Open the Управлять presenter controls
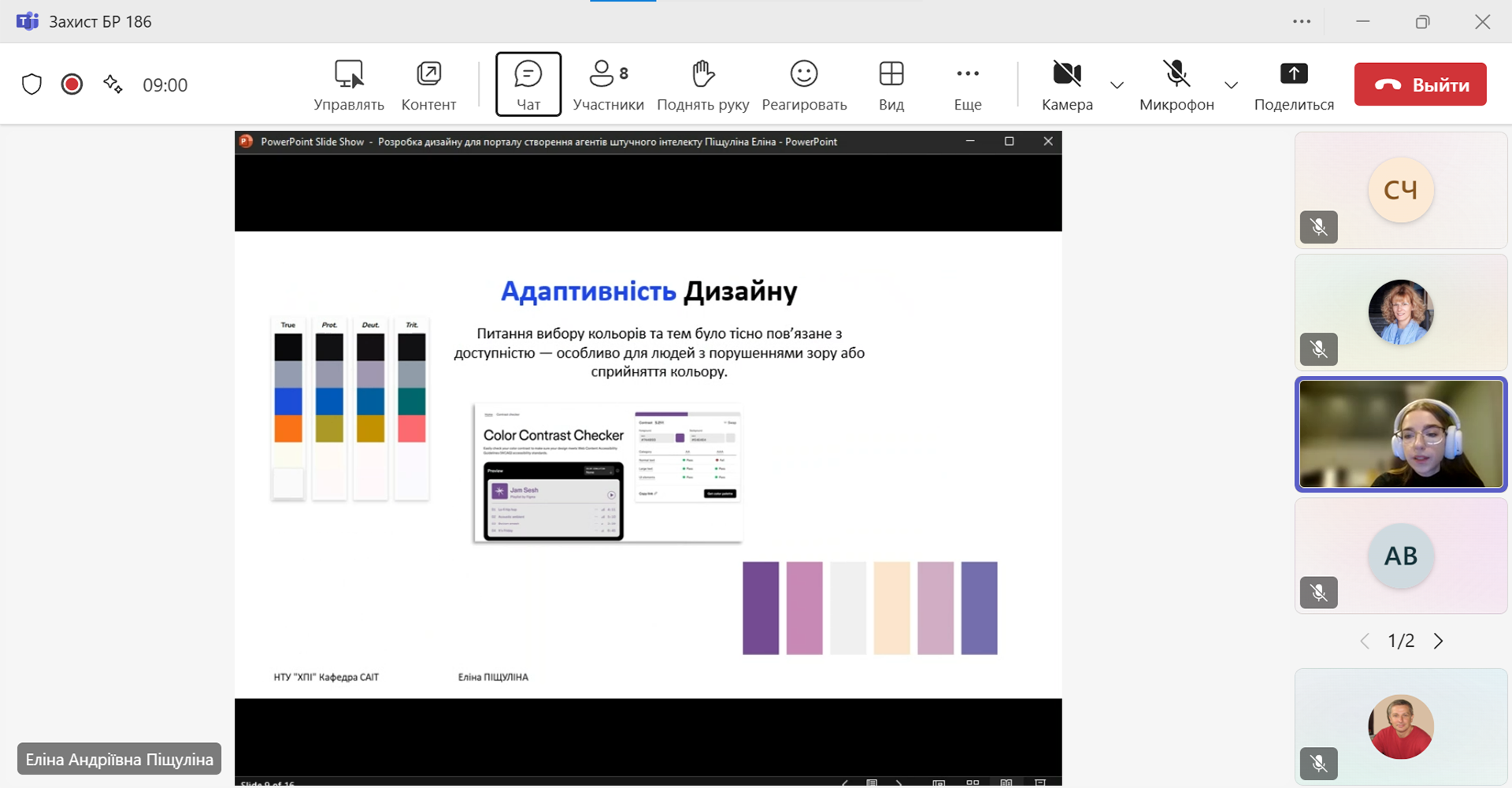The image size is (1512, 788). pyautogui.click(x=349, y=84)
